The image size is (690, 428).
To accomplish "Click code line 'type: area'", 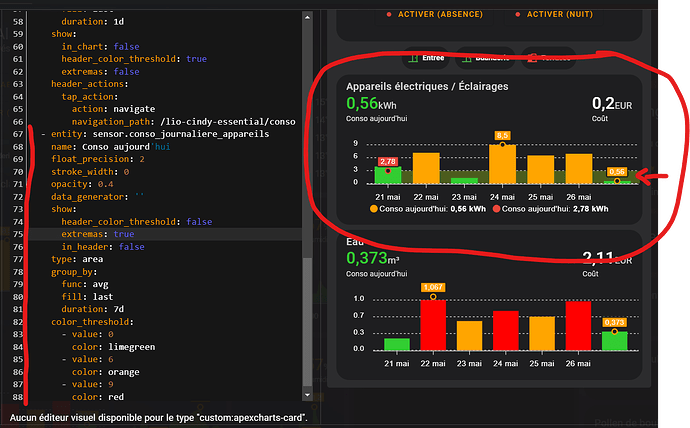I will (77, 259).
